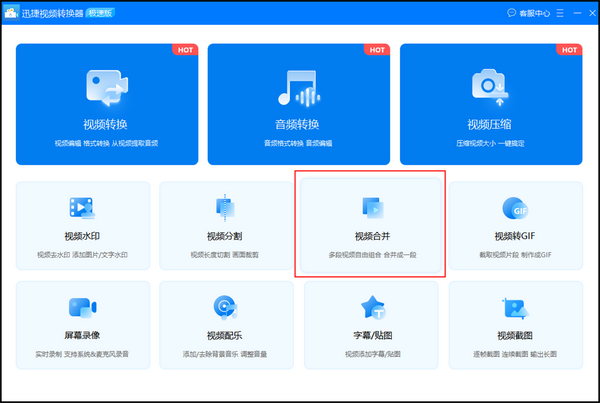Image resolution: width=600 pixels, height=403 pixels.
Task: Open the 视频转GIF round GIF icon
Action: (x=515, y=208)
